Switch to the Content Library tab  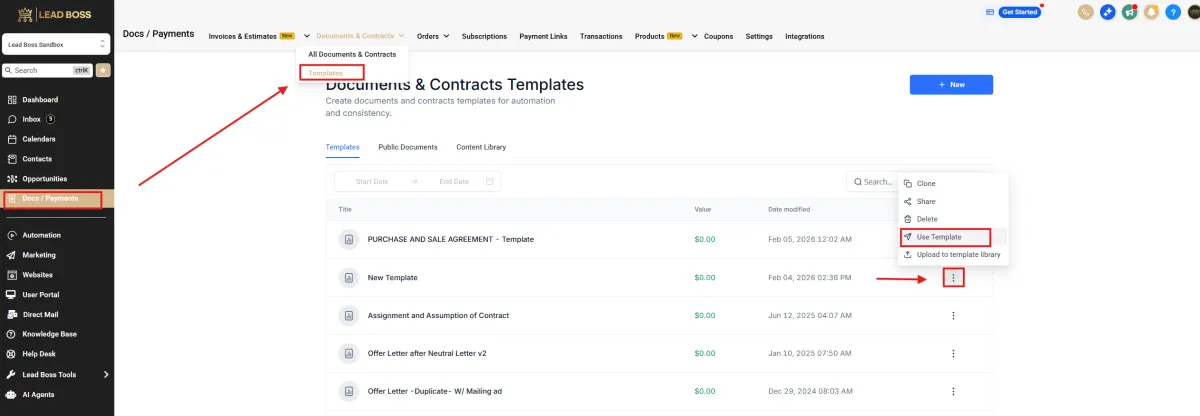481,147
